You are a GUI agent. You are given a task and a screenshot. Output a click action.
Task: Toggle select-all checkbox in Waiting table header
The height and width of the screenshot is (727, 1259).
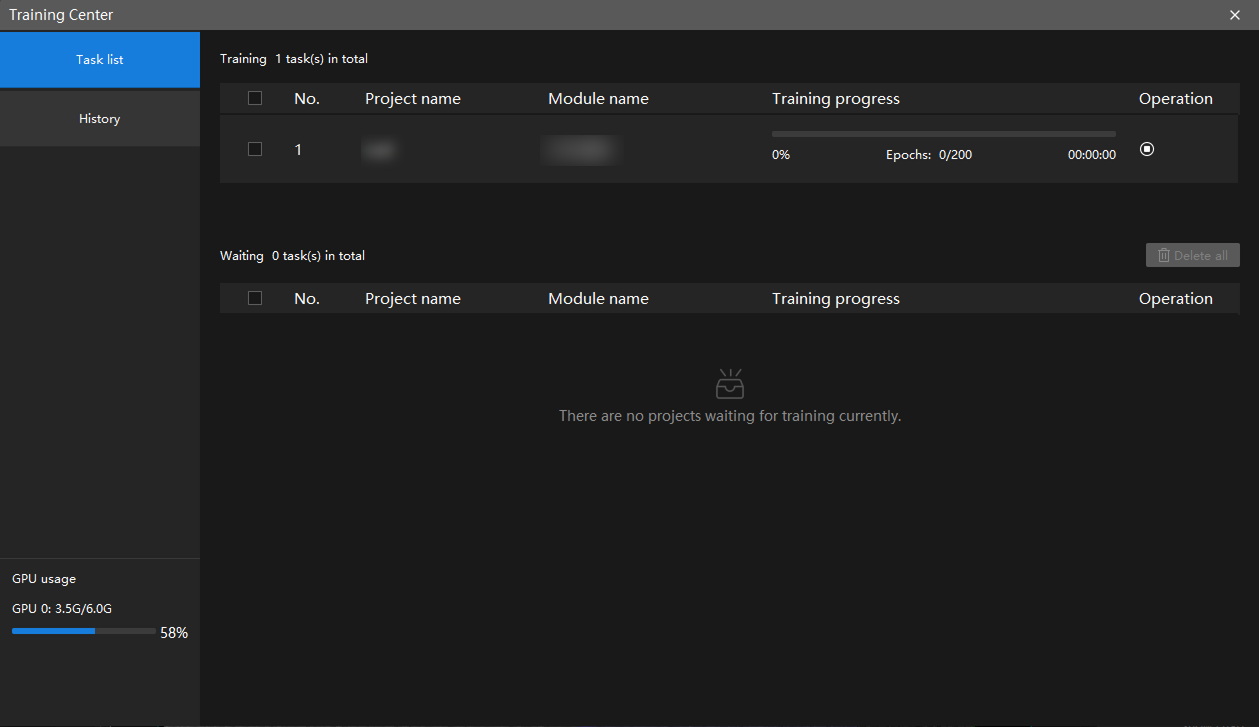point(255,298)
